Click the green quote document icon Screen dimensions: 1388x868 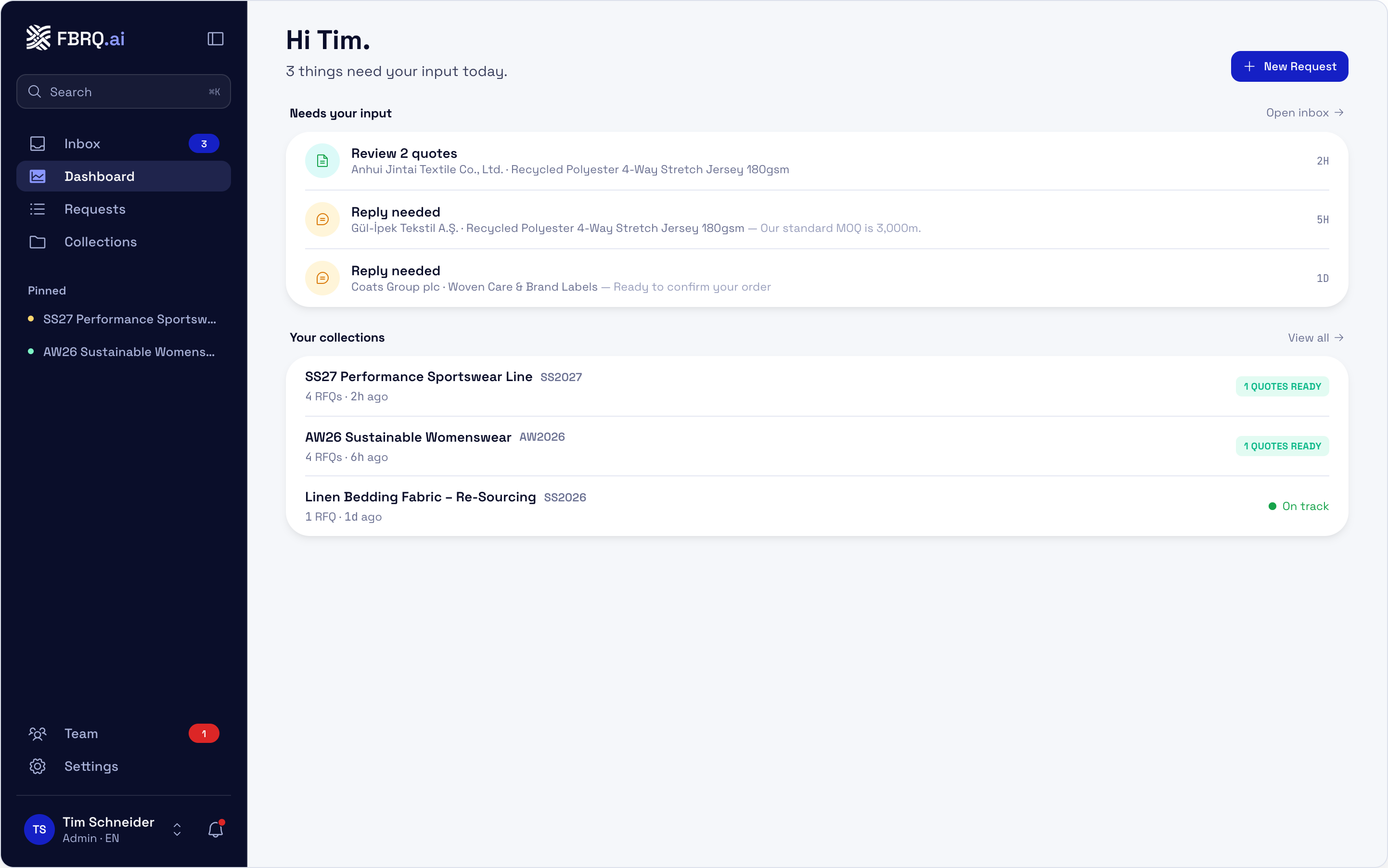coord(322,161)
